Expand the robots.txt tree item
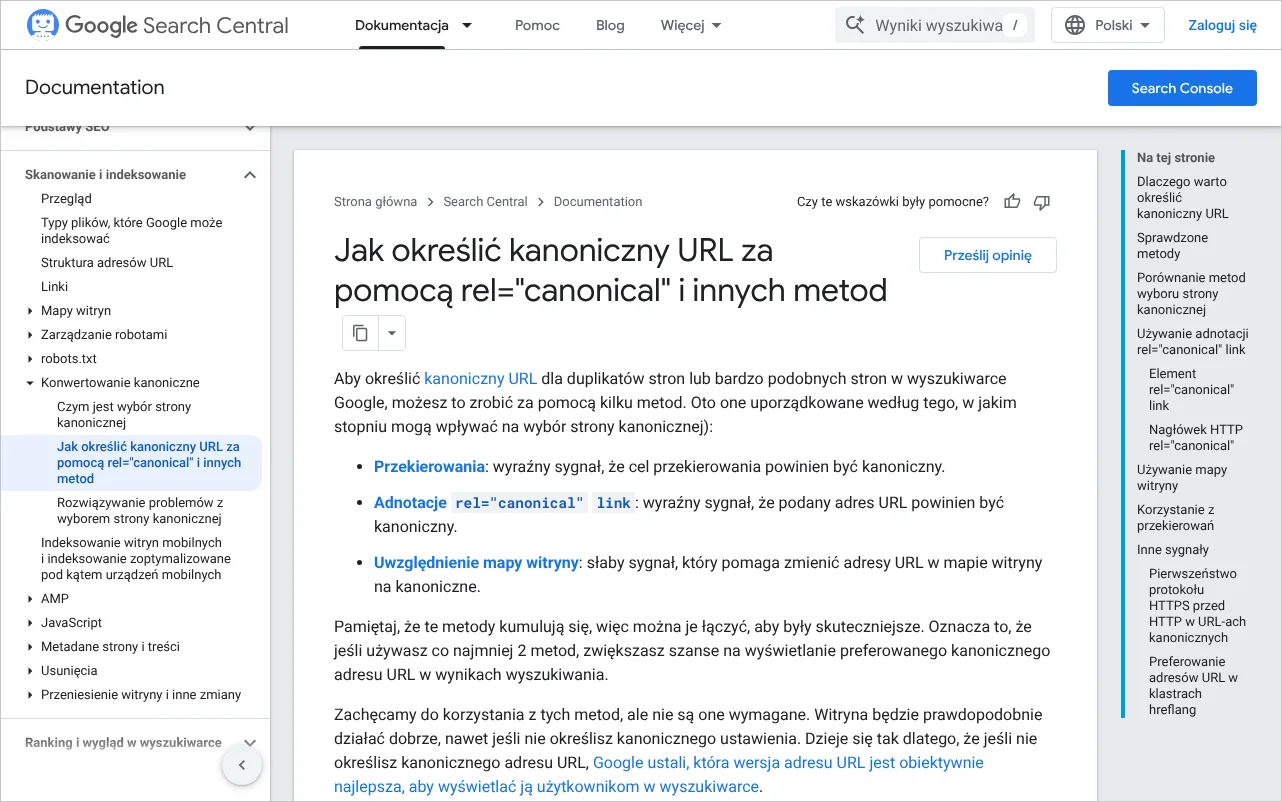 click(x=30, y=359)
